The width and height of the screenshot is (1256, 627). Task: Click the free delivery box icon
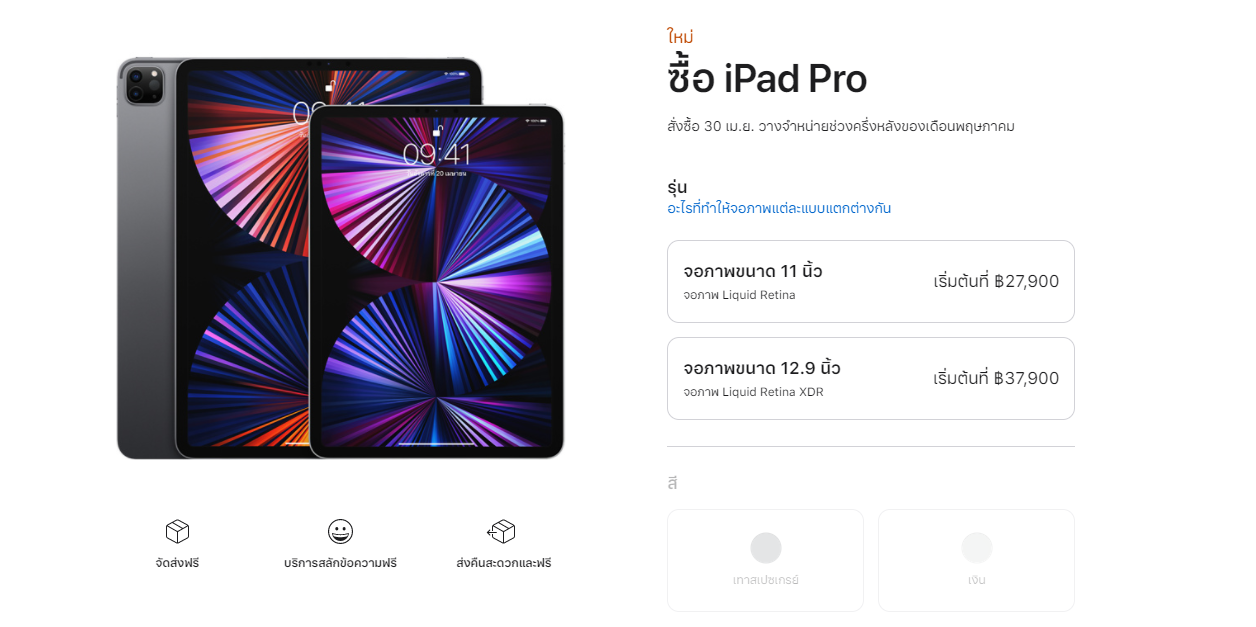(x=177, y=532)
